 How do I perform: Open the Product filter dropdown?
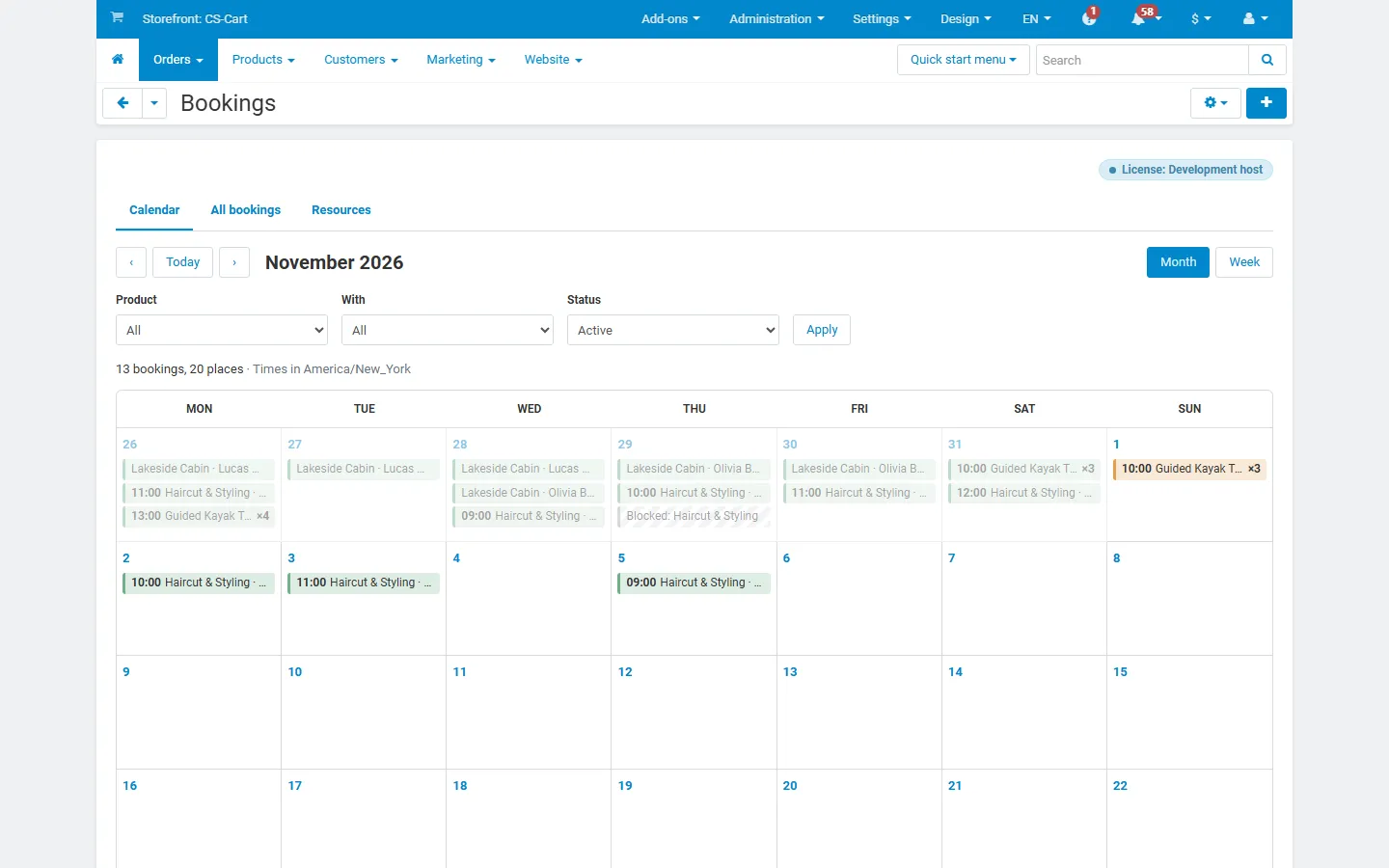[222, 330]
